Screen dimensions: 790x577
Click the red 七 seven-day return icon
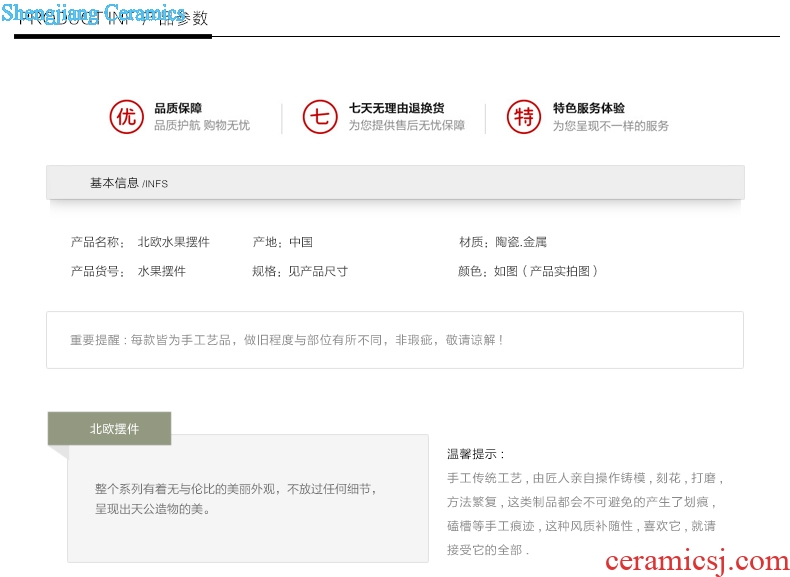point(320,117)
